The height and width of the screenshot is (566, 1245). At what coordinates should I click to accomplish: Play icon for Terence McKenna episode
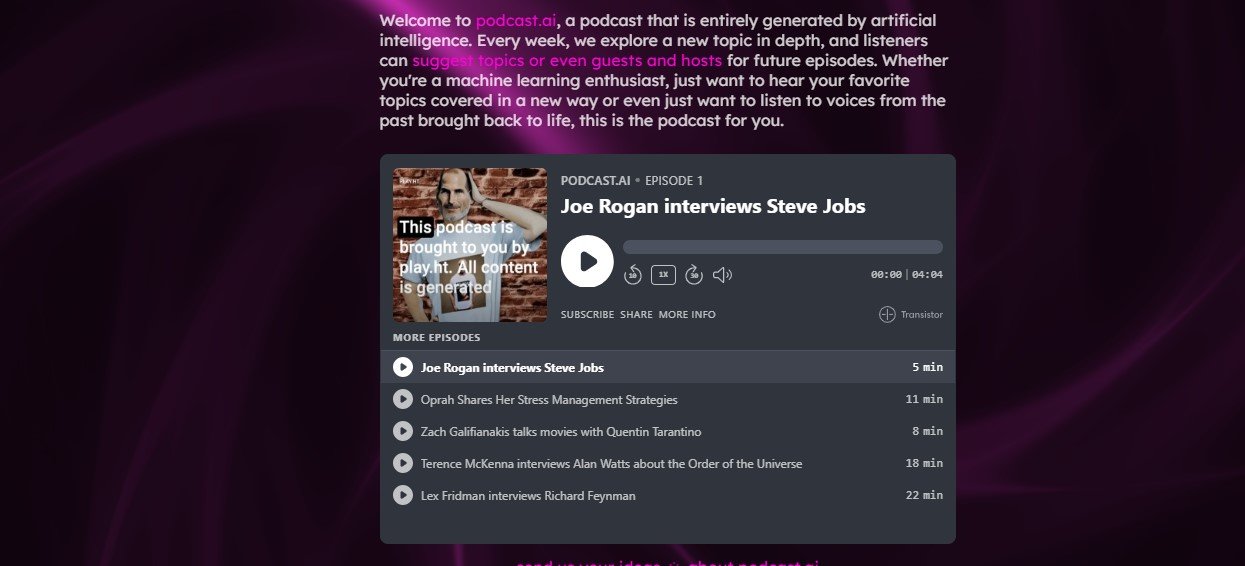pyautogui.click(x=403, y=464)
